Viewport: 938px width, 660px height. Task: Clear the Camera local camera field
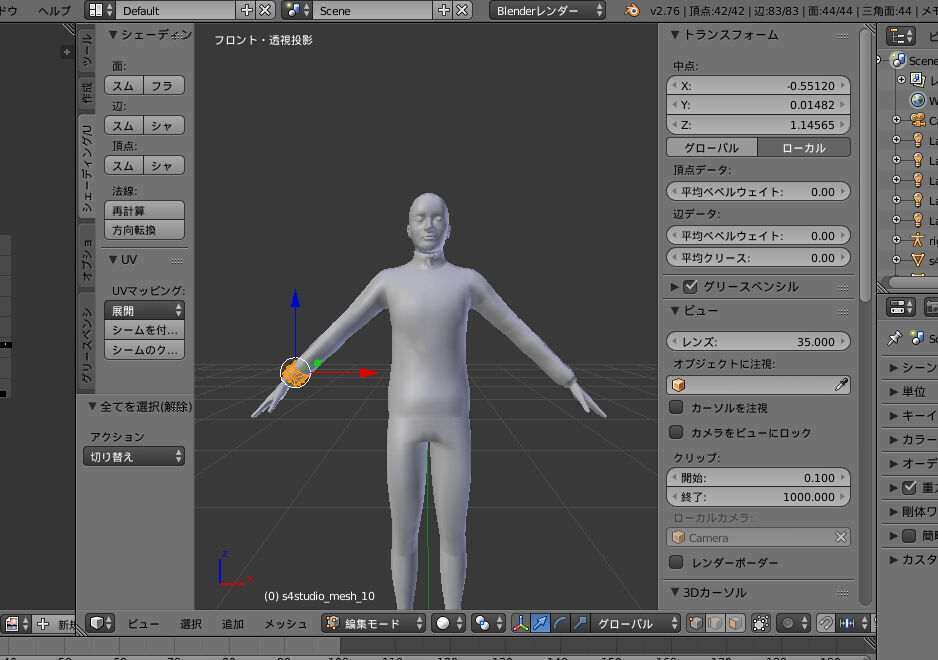click(x=840, y=537)
